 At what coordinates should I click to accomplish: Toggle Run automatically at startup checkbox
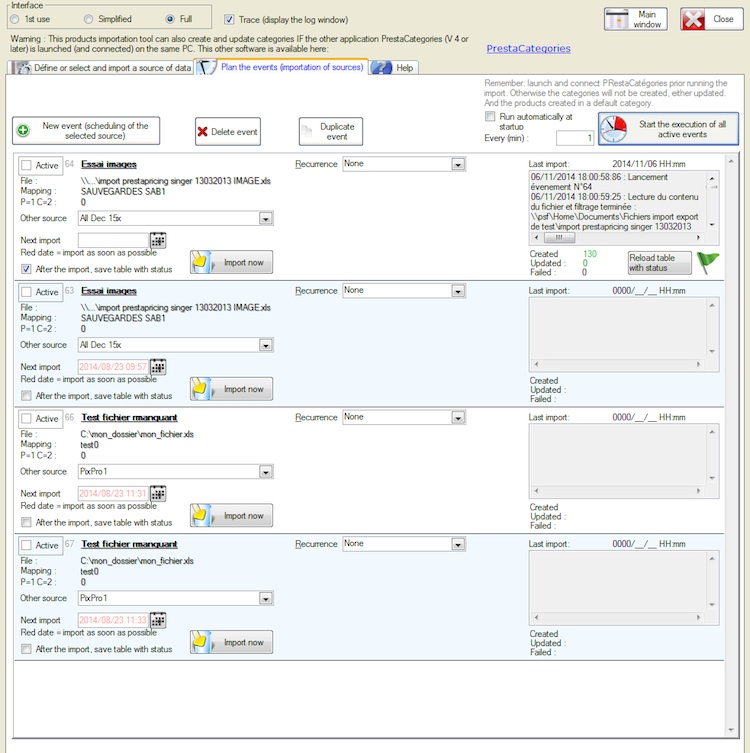[490, 117]
